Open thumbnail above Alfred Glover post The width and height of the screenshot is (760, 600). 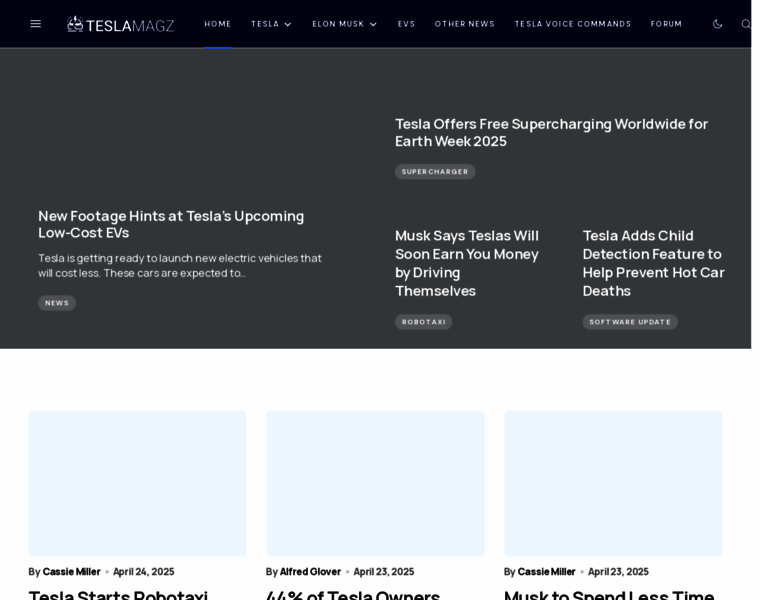click(x=375, y=483)
